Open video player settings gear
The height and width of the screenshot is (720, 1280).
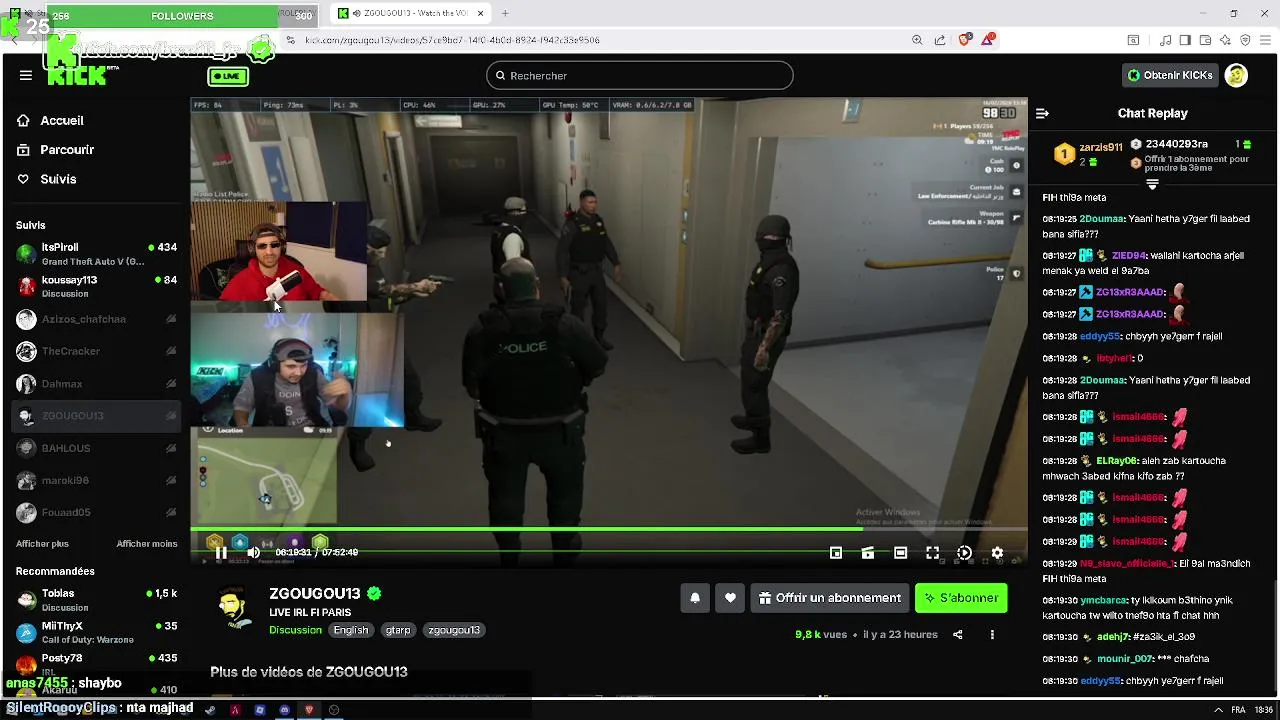(997, 553)
